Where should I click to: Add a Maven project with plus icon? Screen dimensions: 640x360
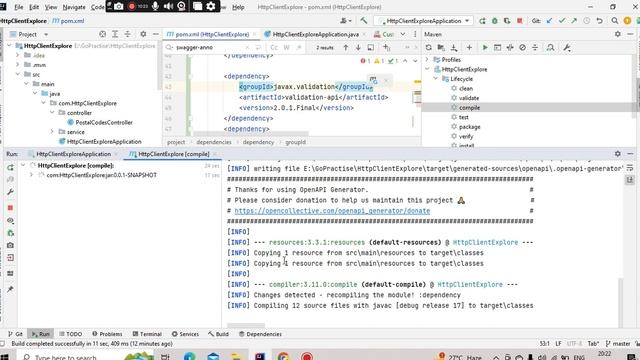469,48
